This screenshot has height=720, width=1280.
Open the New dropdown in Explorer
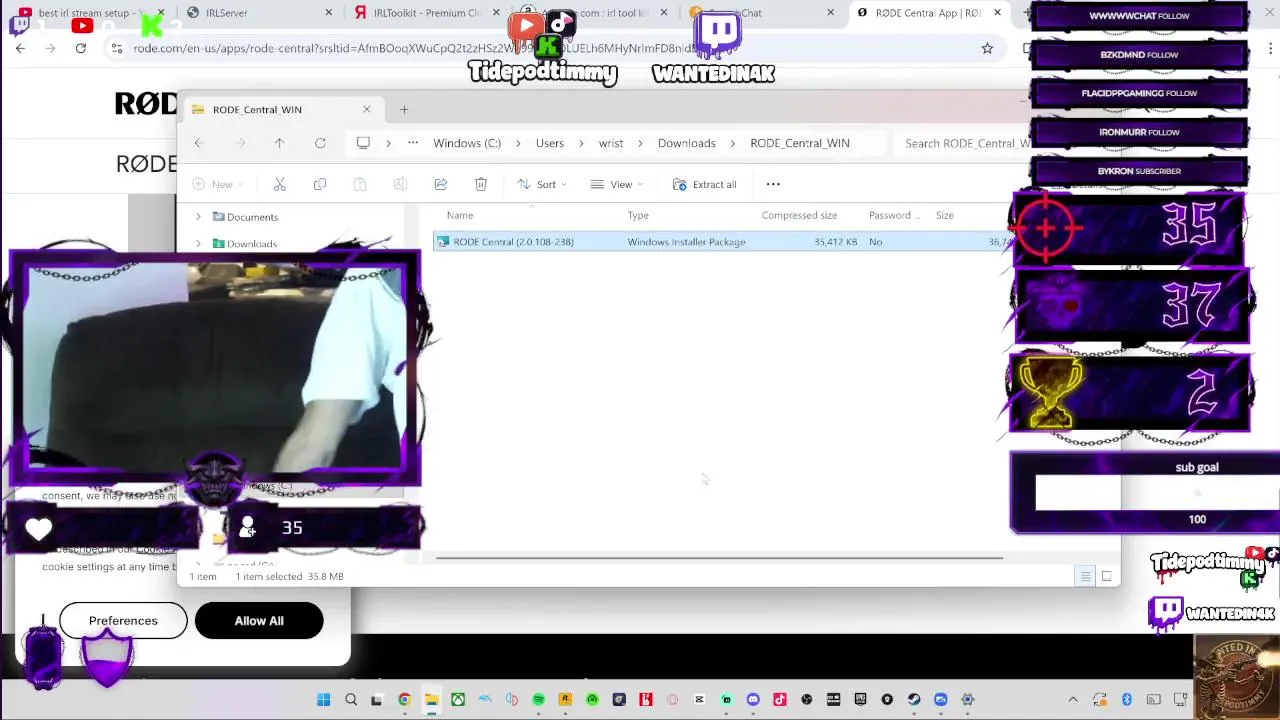218,184
